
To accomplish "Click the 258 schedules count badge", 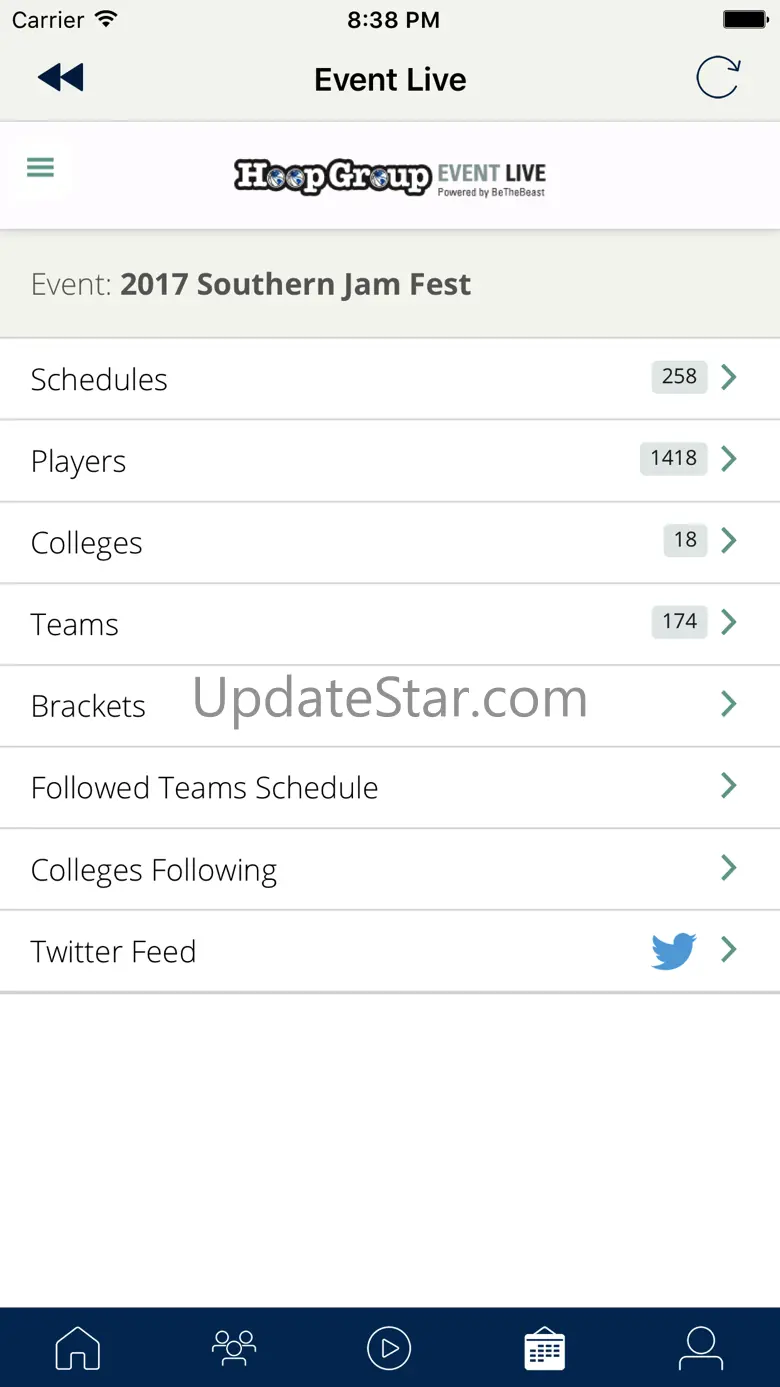I will click(x=679, y=376).
